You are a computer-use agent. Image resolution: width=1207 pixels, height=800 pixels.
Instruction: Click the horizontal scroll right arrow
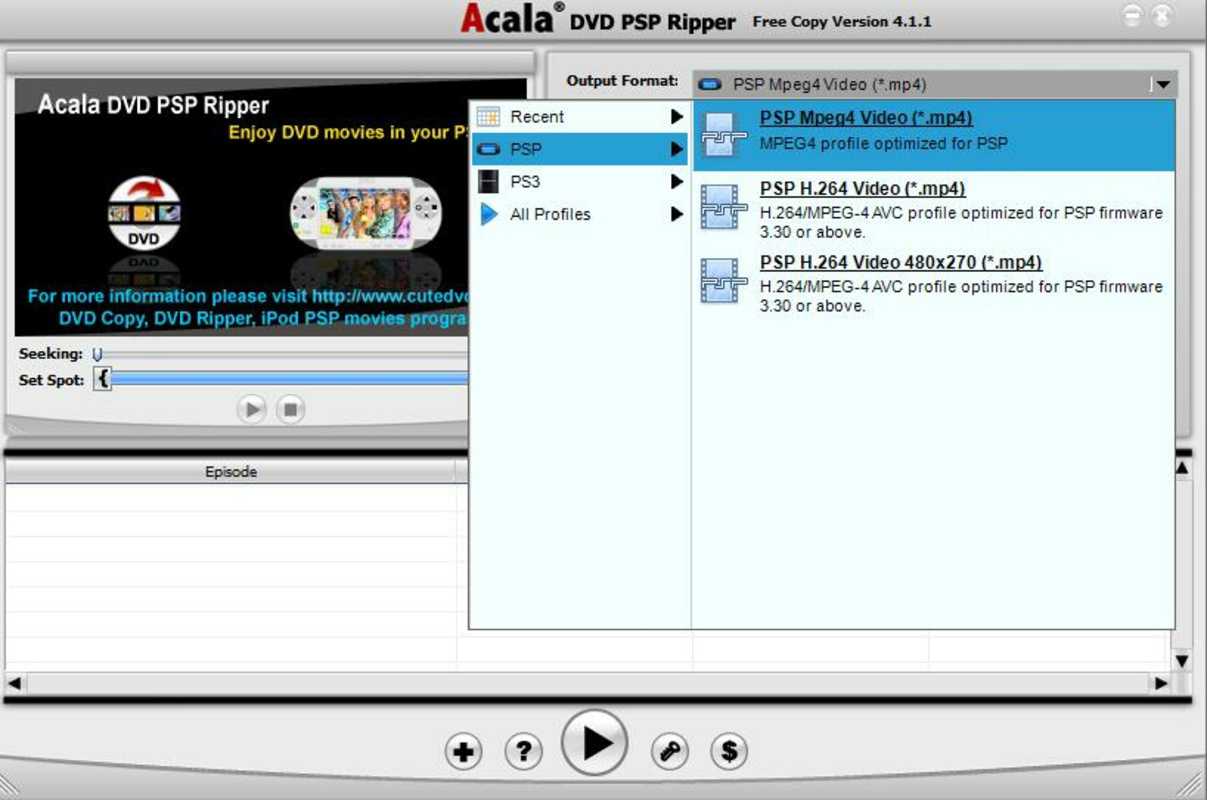[x=1161, y=684]
